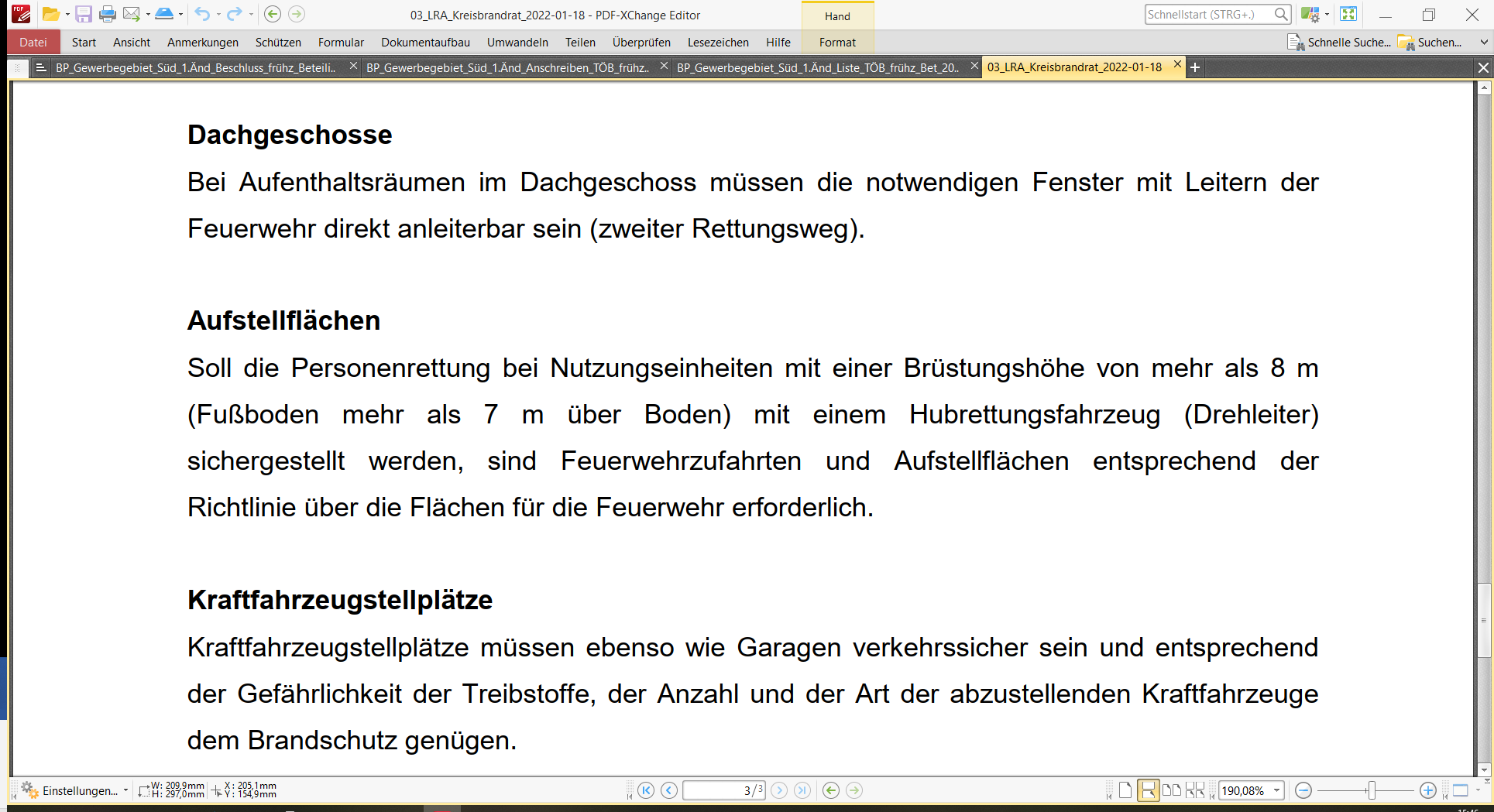1494x812 pixels.
Task: Select the Schützen ribbon tab
Action: pos(278,43)
